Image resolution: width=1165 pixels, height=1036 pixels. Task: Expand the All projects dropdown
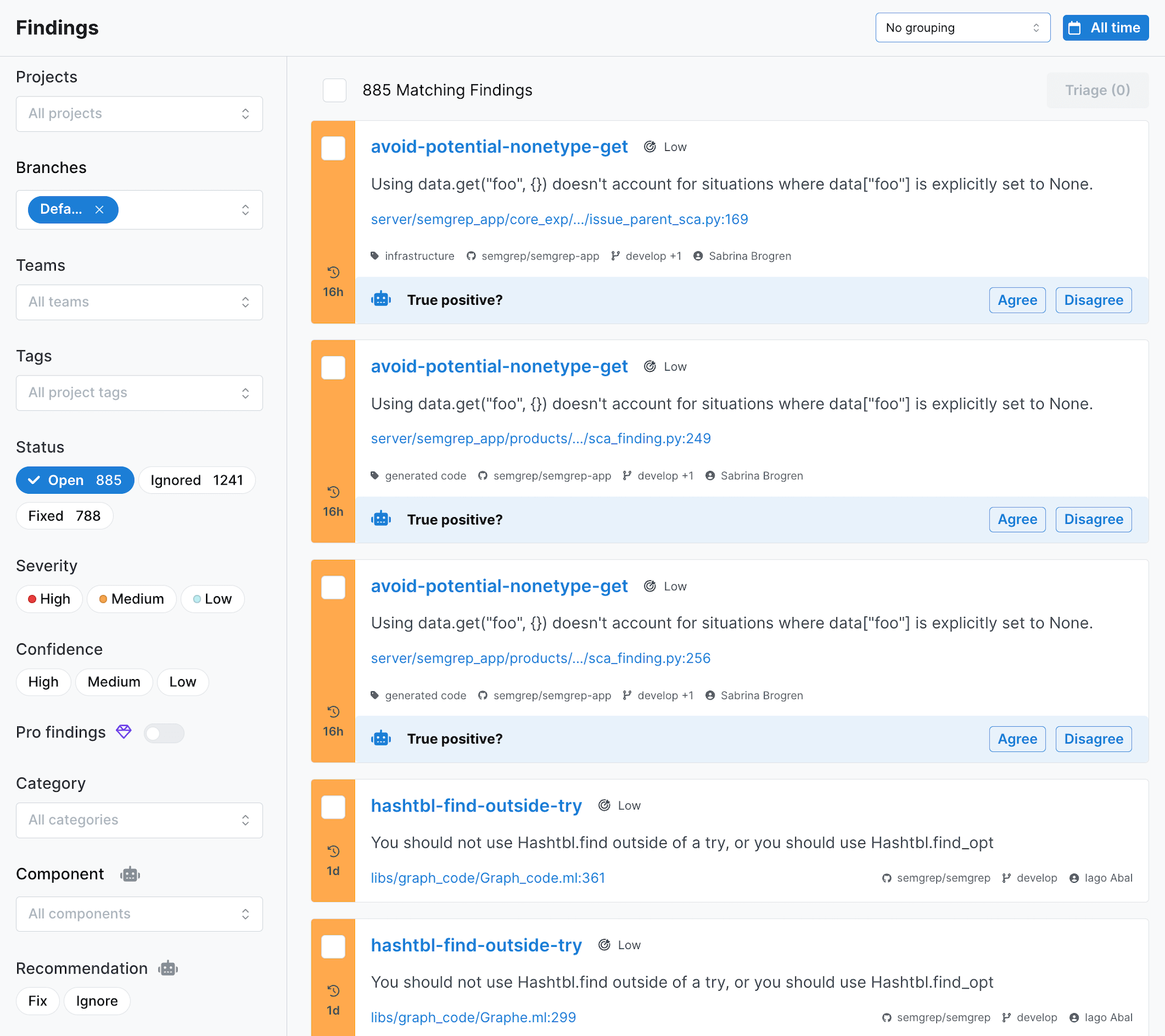click(139, 113)
